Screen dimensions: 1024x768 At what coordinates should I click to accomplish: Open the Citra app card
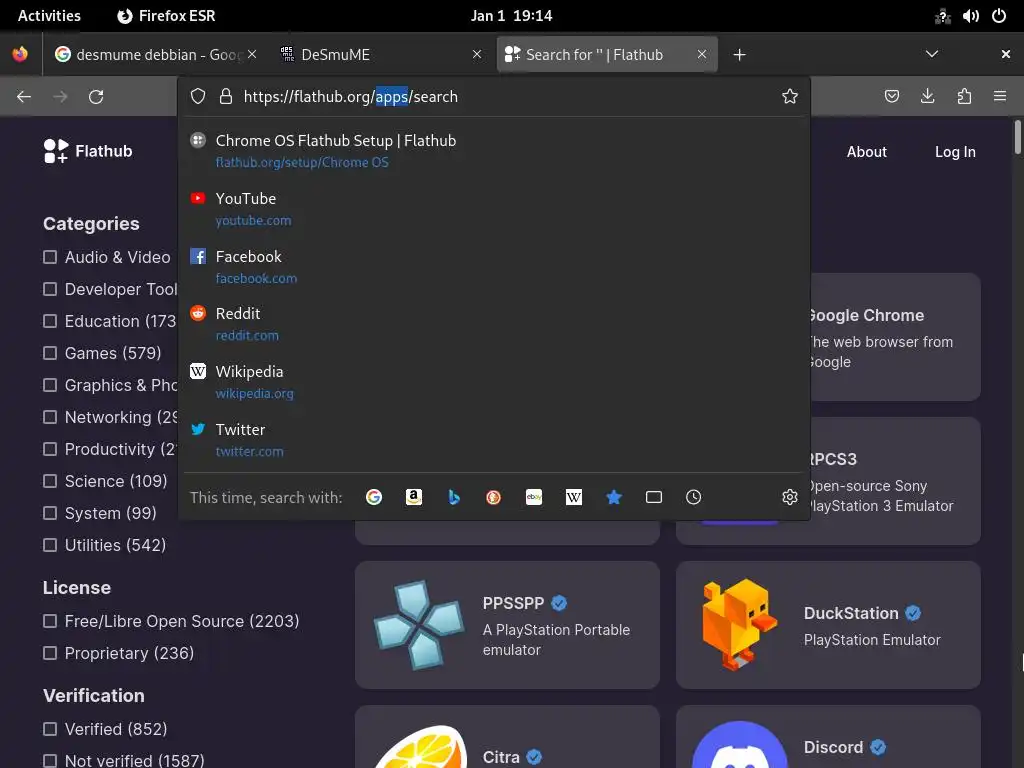pos(507,737)
